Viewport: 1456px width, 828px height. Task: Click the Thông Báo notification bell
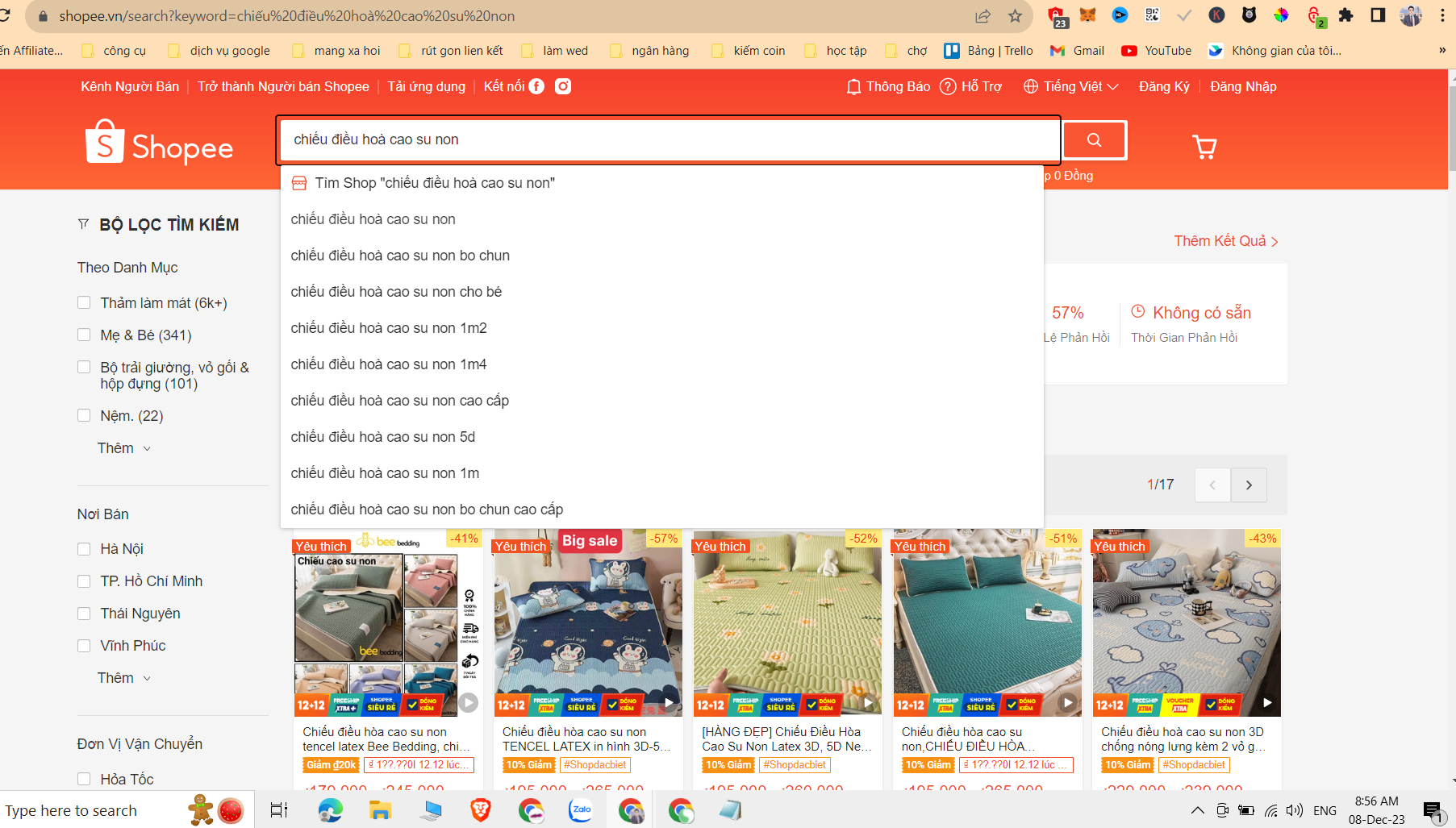(x=853, y=86)
